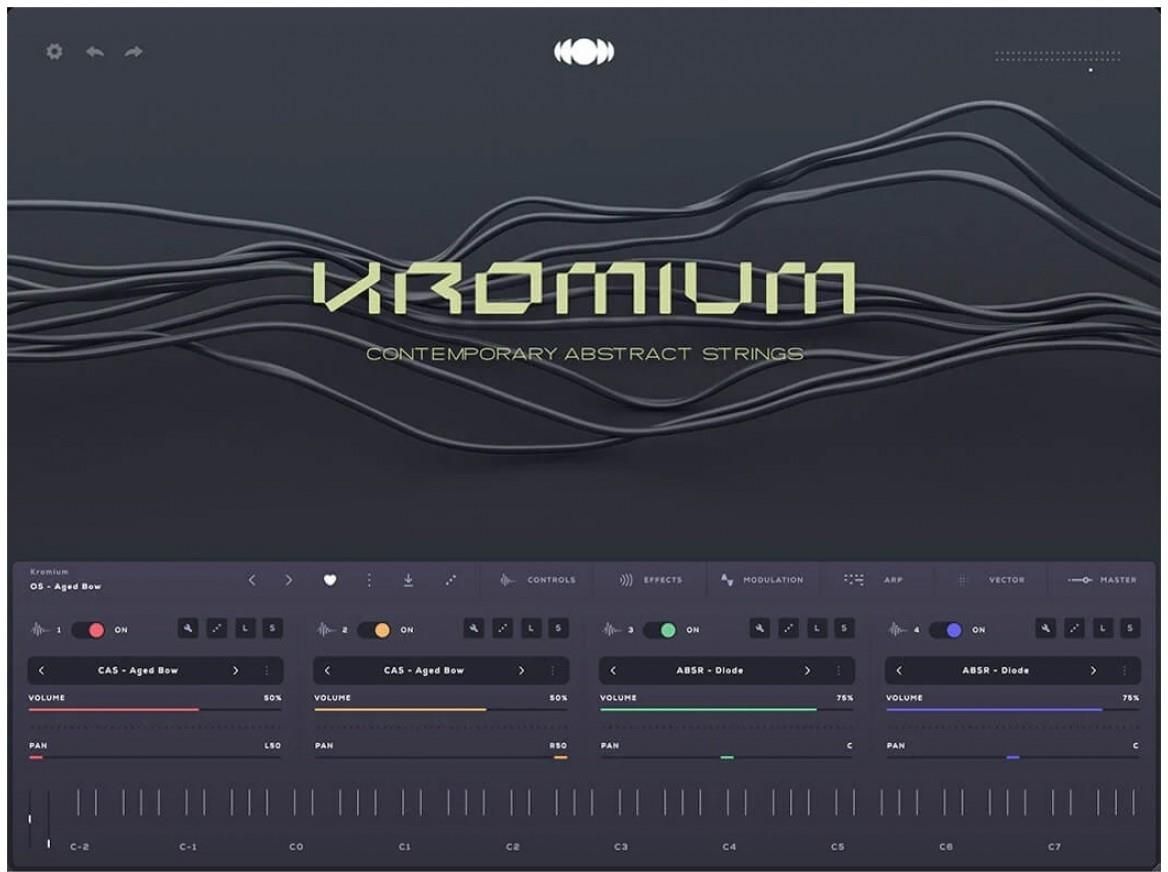Click the undo arrow icon

pos(95,51)
